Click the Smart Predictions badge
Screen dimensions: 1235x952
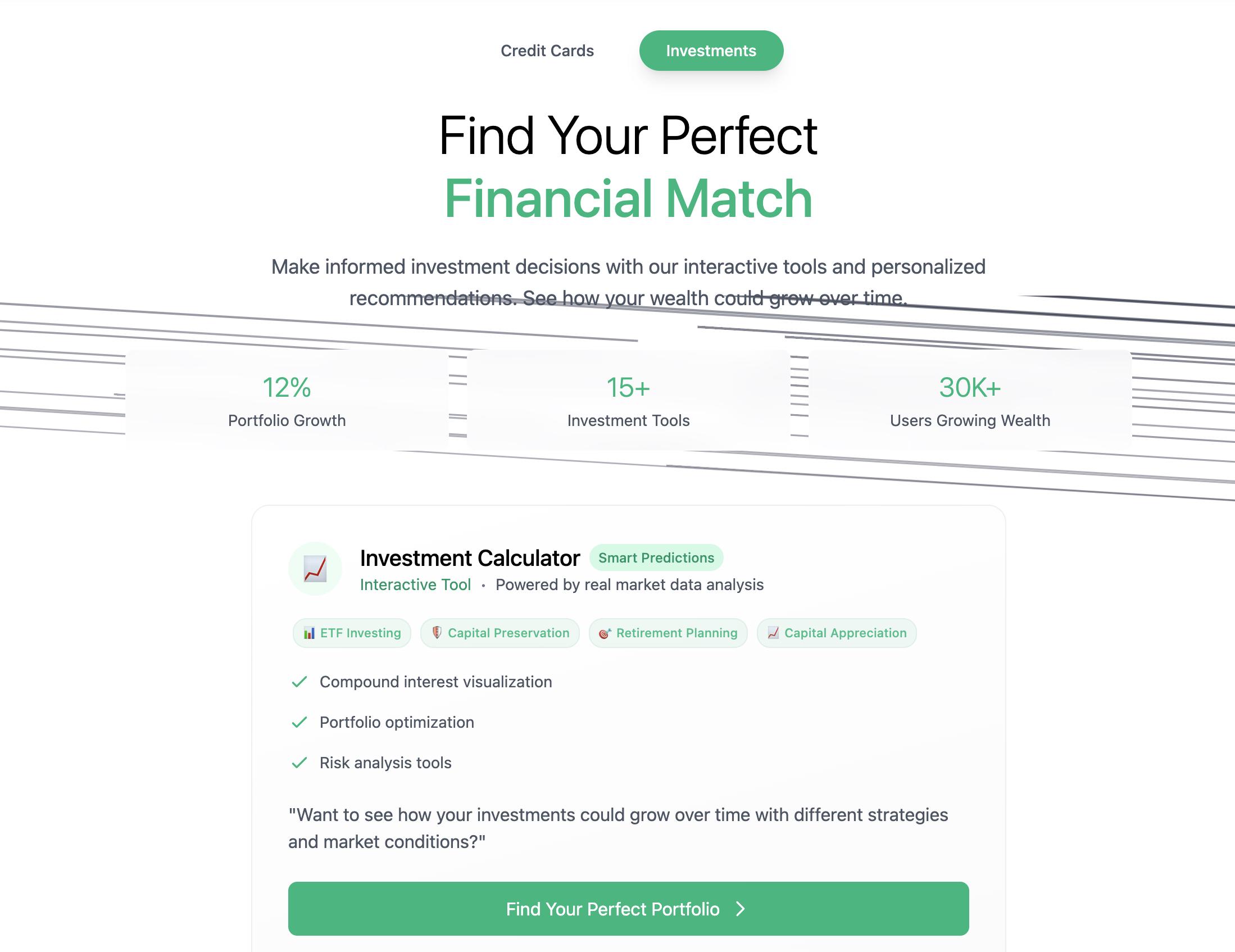tap(656, 557)
